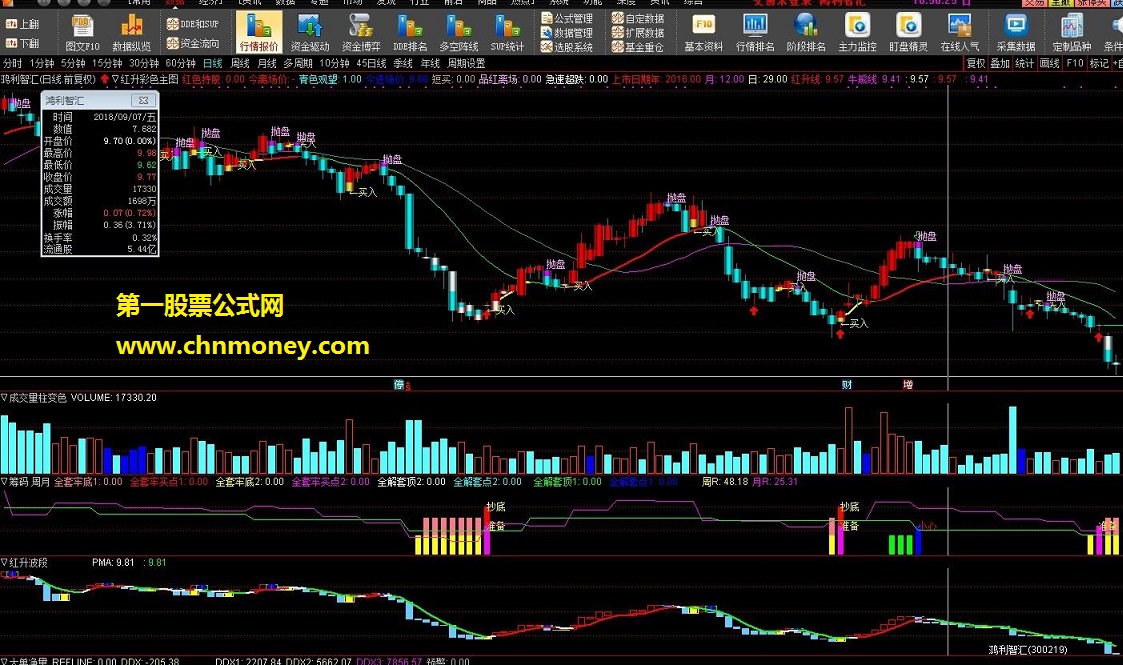Switch to 分时 intraday period

click(x=12, y=64)
